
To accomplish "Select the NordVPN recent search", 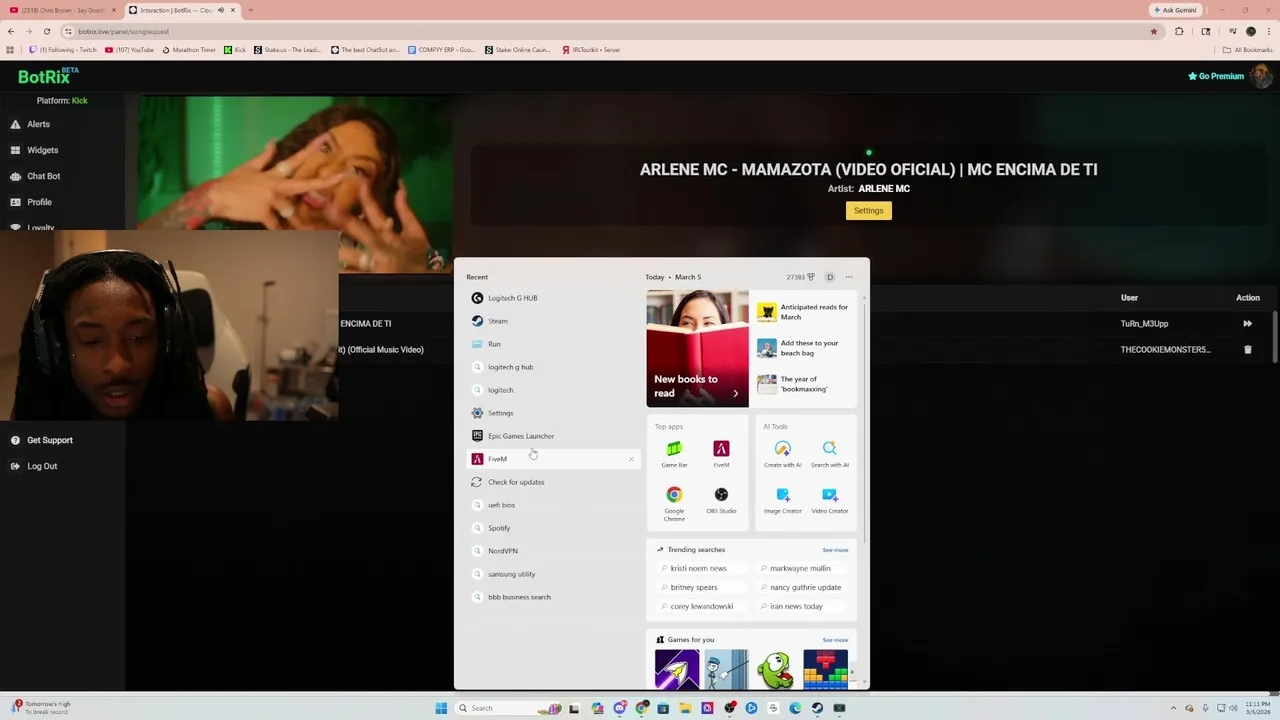I will pos(552,551).
